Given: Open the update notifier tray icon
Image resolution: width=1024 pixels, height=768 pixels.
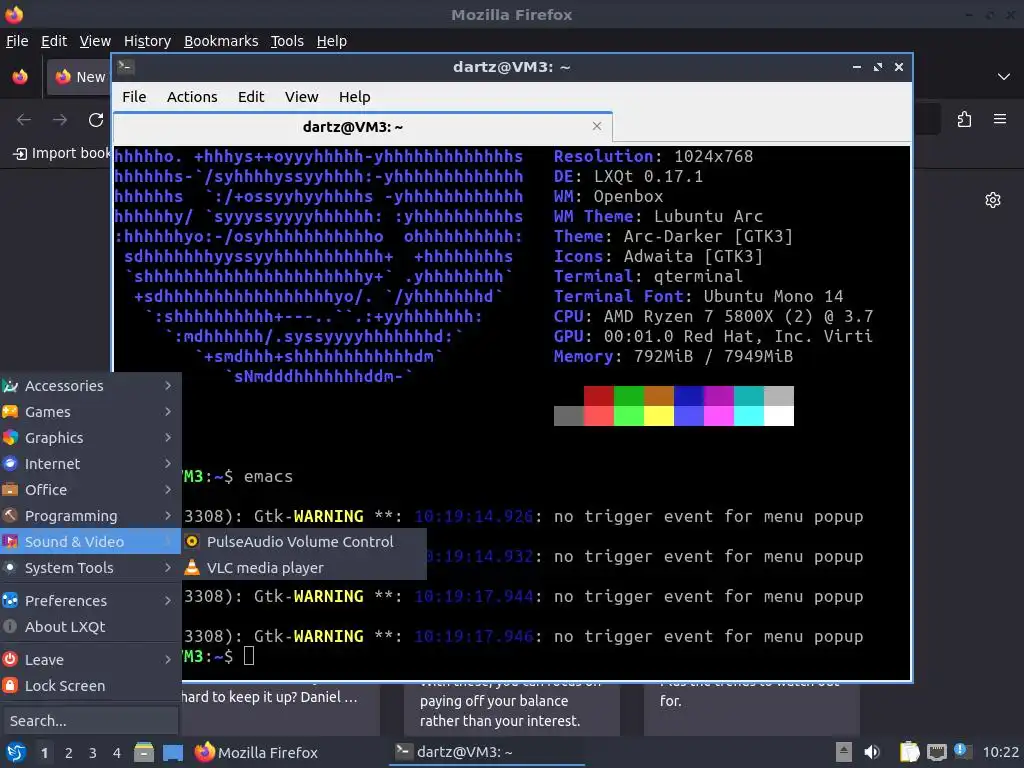Looking at the screenshot, I should point(963,752).
